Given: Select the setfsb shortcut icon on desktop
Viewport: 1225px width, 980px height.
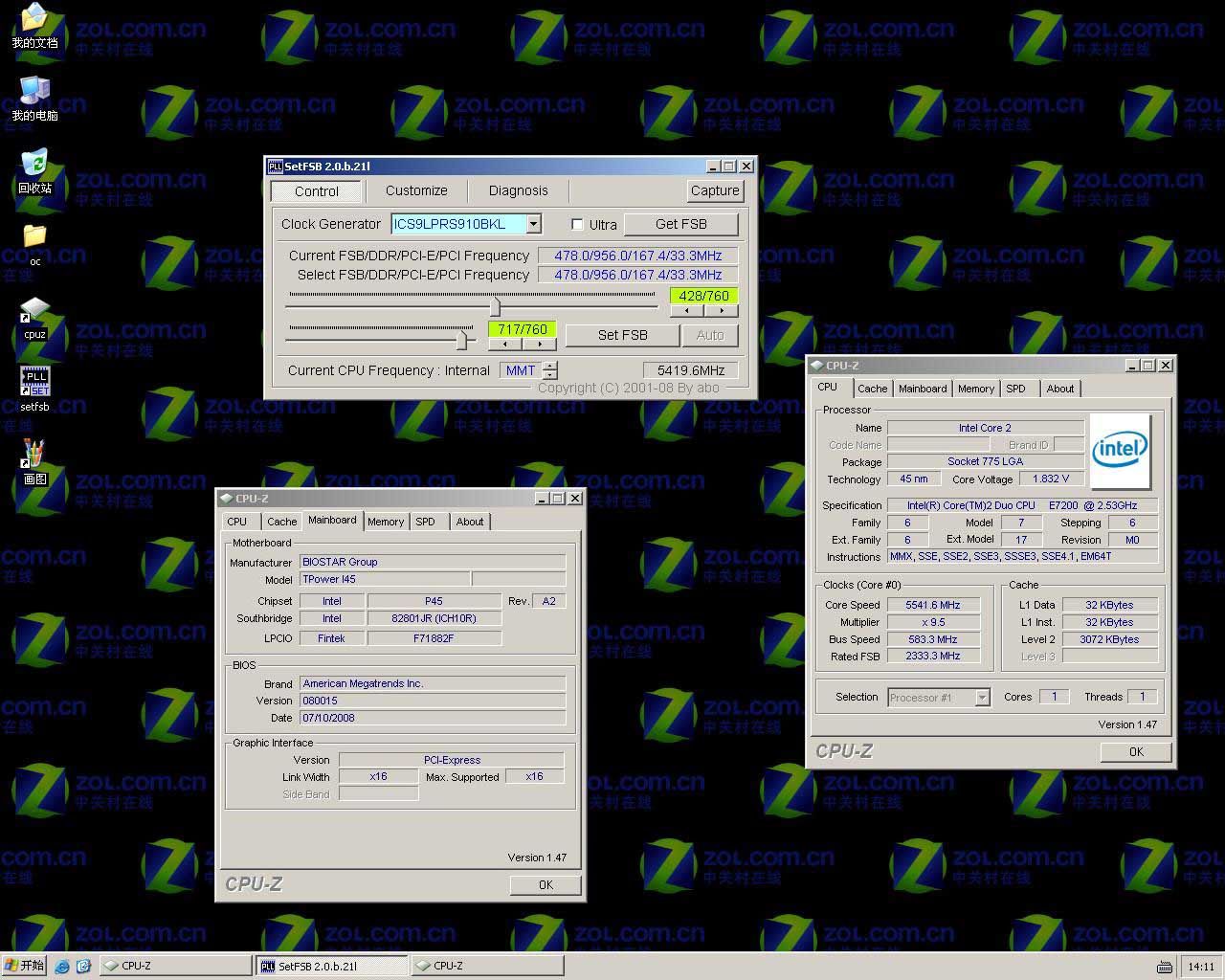Looking at the screenshot, I should point(34,390).
